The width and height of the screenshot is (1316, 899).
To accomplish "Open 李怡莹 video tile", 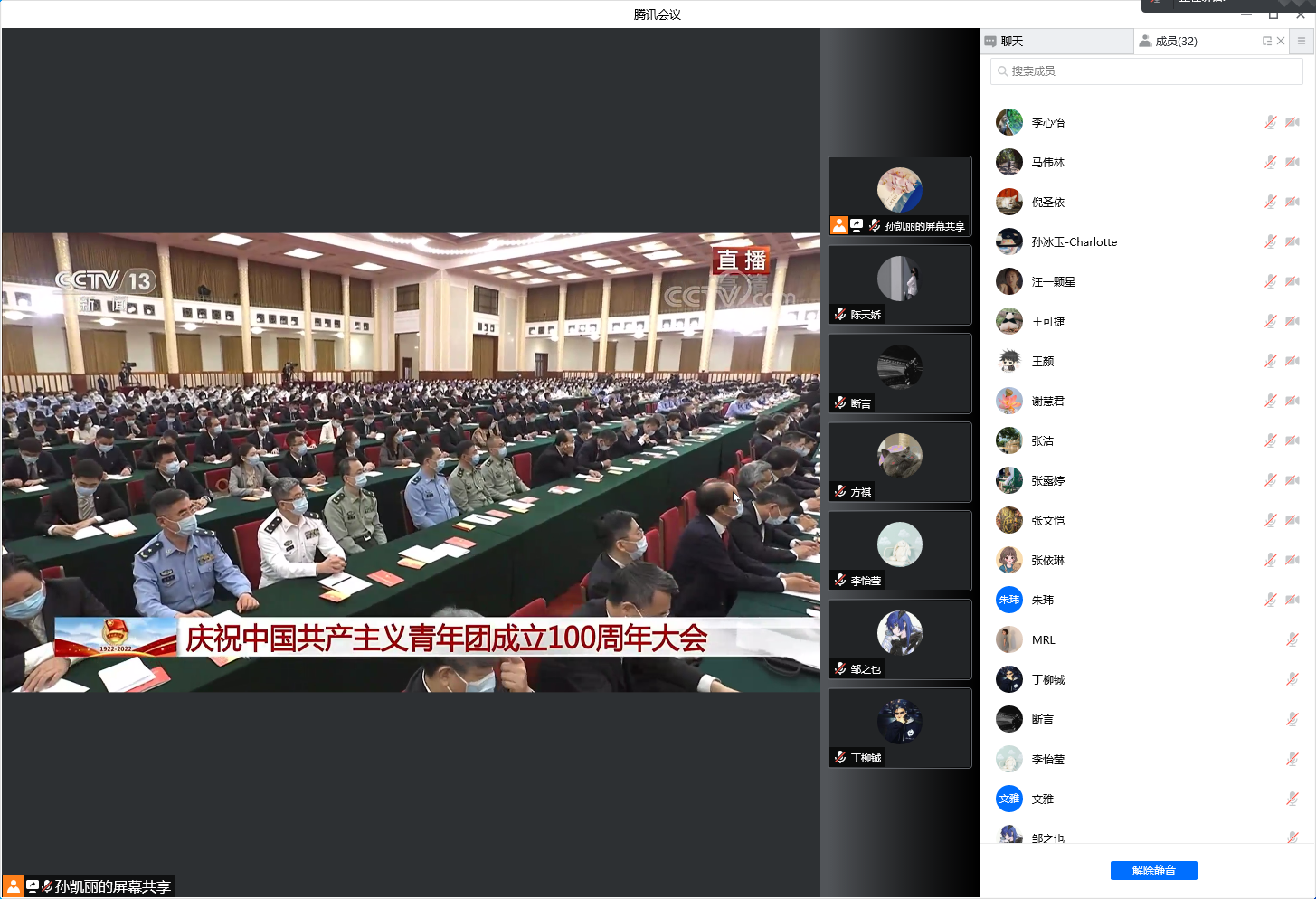I will (900, 550).
